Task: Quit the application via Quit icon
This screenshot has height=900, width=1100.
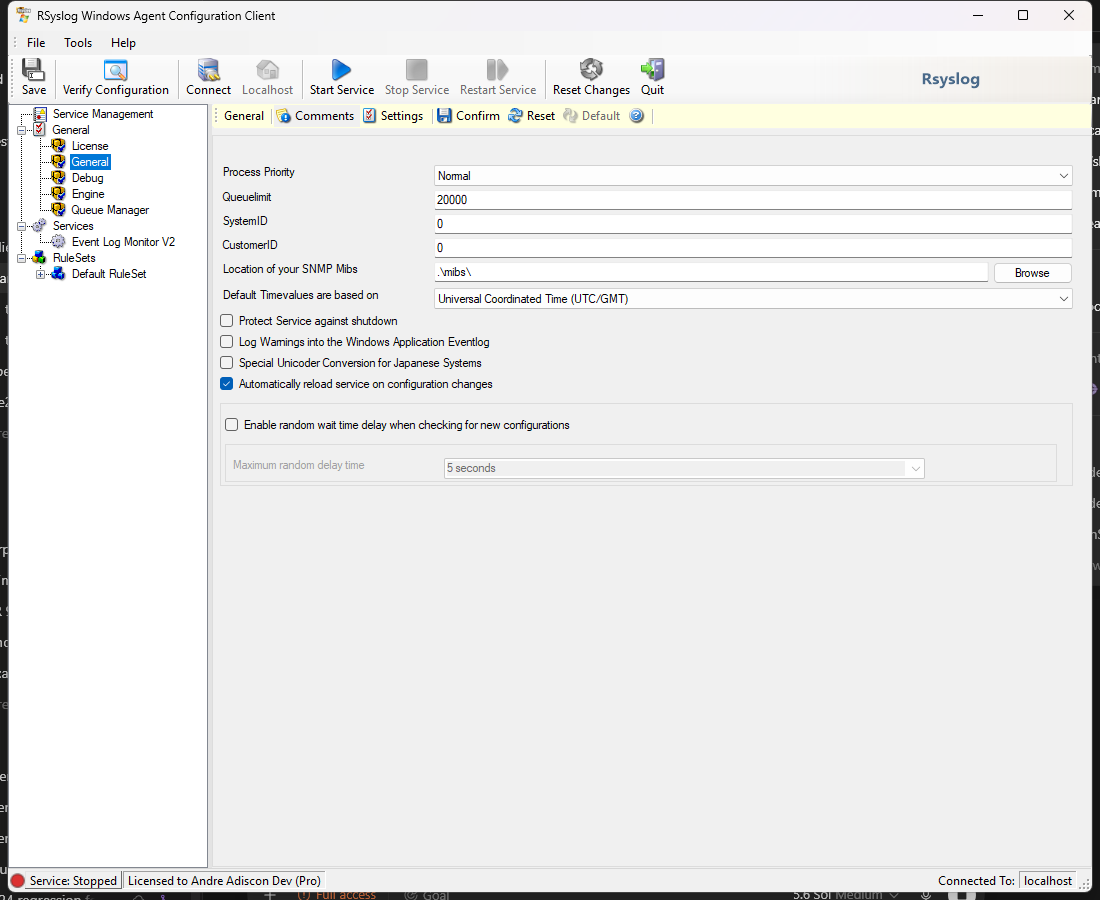Action: 652,70
